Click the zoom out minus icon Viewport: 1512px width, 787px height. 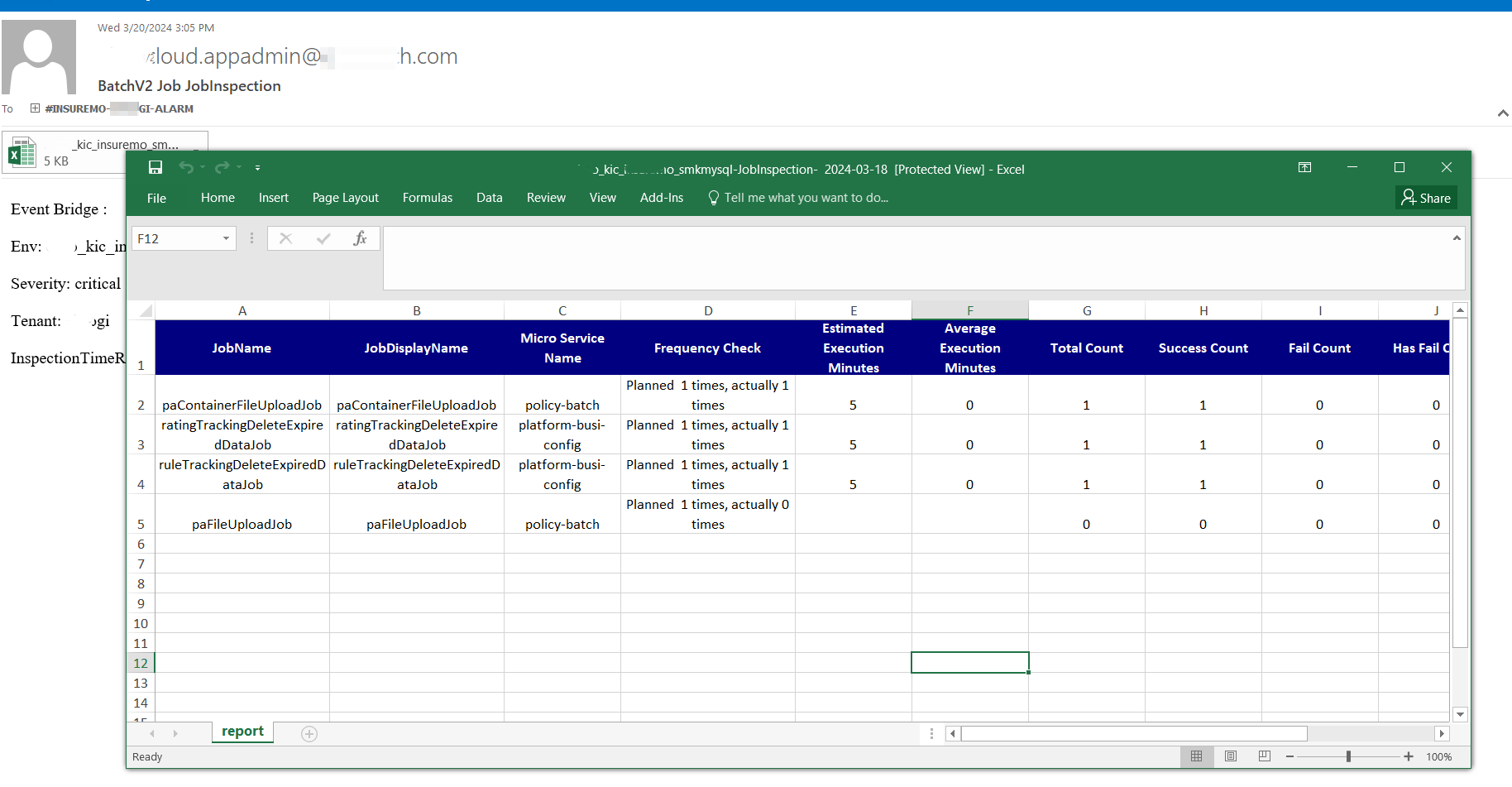[1290, 756]
